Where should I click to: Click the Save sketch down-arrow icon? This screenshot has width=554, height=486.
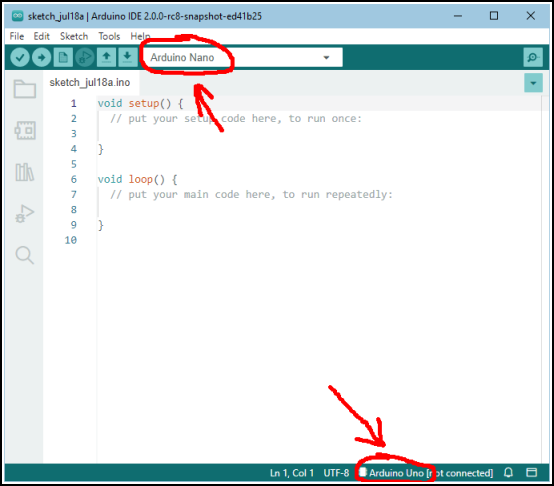(128, 57)
